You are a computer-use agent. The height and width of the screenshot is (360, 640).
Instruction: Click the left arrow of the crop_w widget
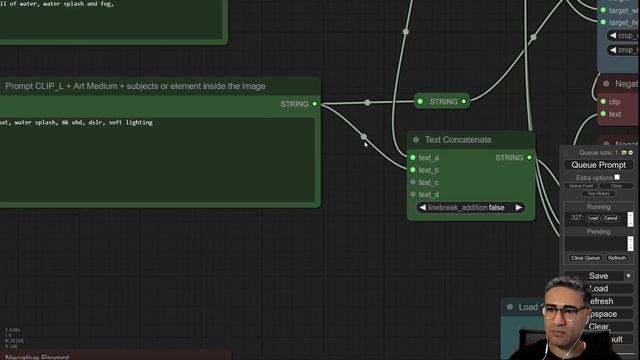[613, 36]
